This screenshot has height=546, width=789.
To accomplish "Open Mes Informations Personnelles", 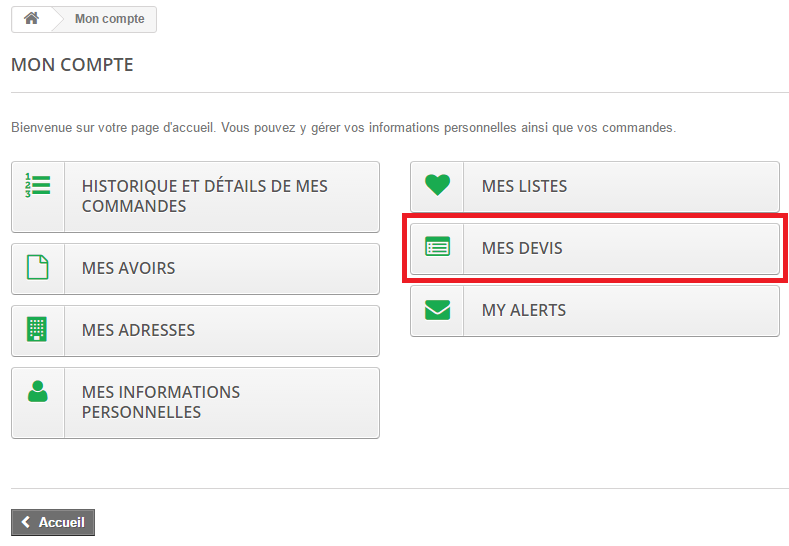I will (x=195, y=403).
